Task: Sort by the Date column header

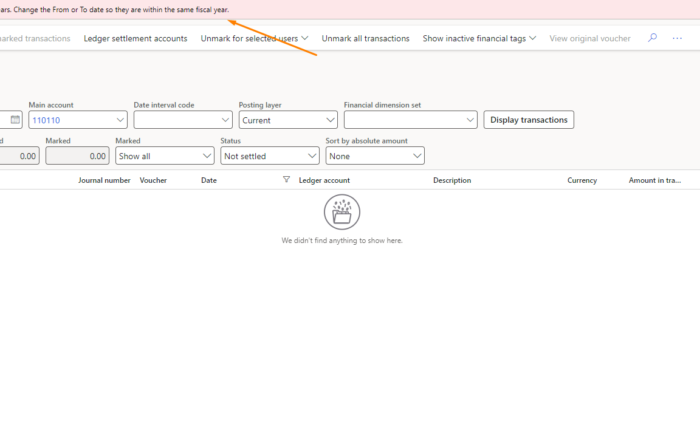Action: 208,180
